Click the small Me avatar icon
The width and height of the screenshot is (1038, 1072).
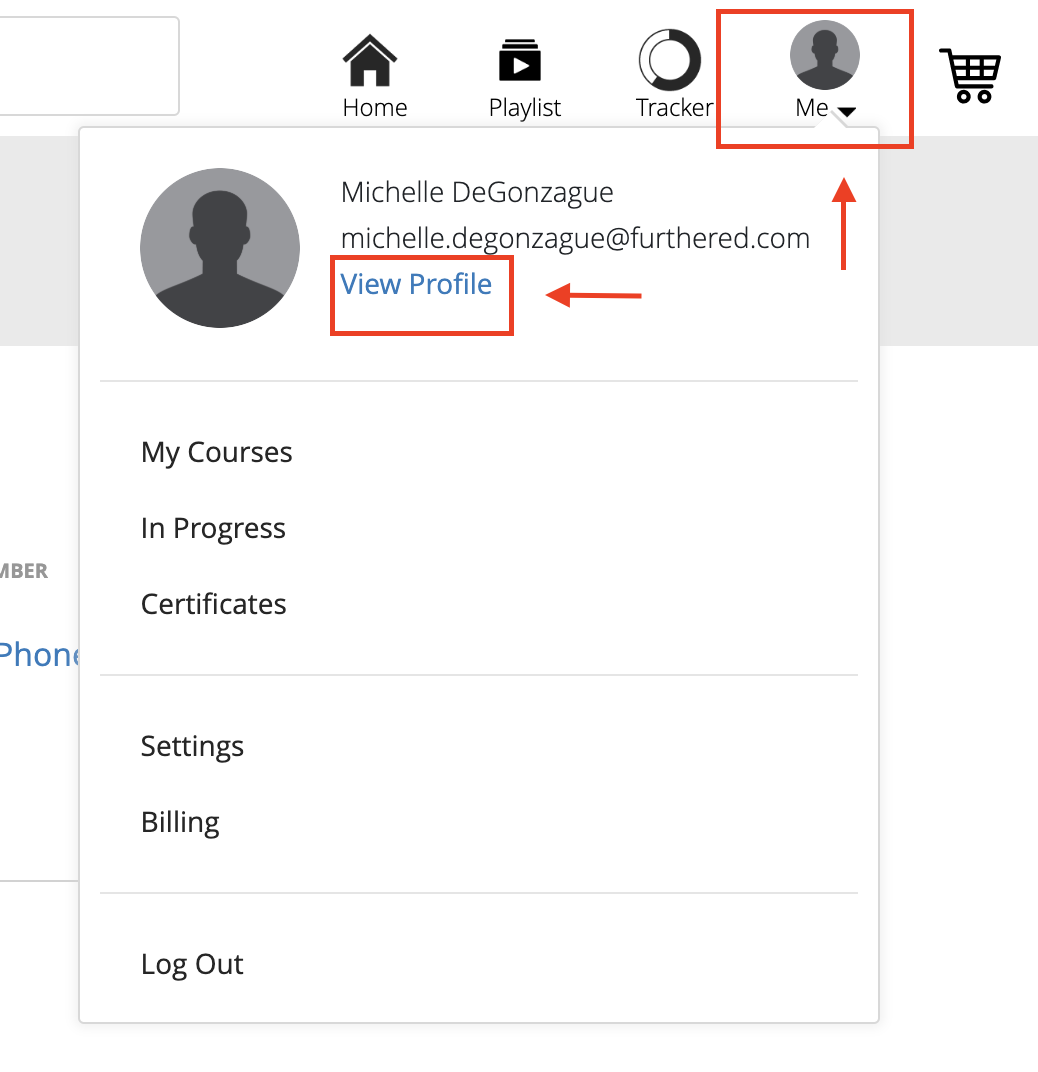click(825, 55)
